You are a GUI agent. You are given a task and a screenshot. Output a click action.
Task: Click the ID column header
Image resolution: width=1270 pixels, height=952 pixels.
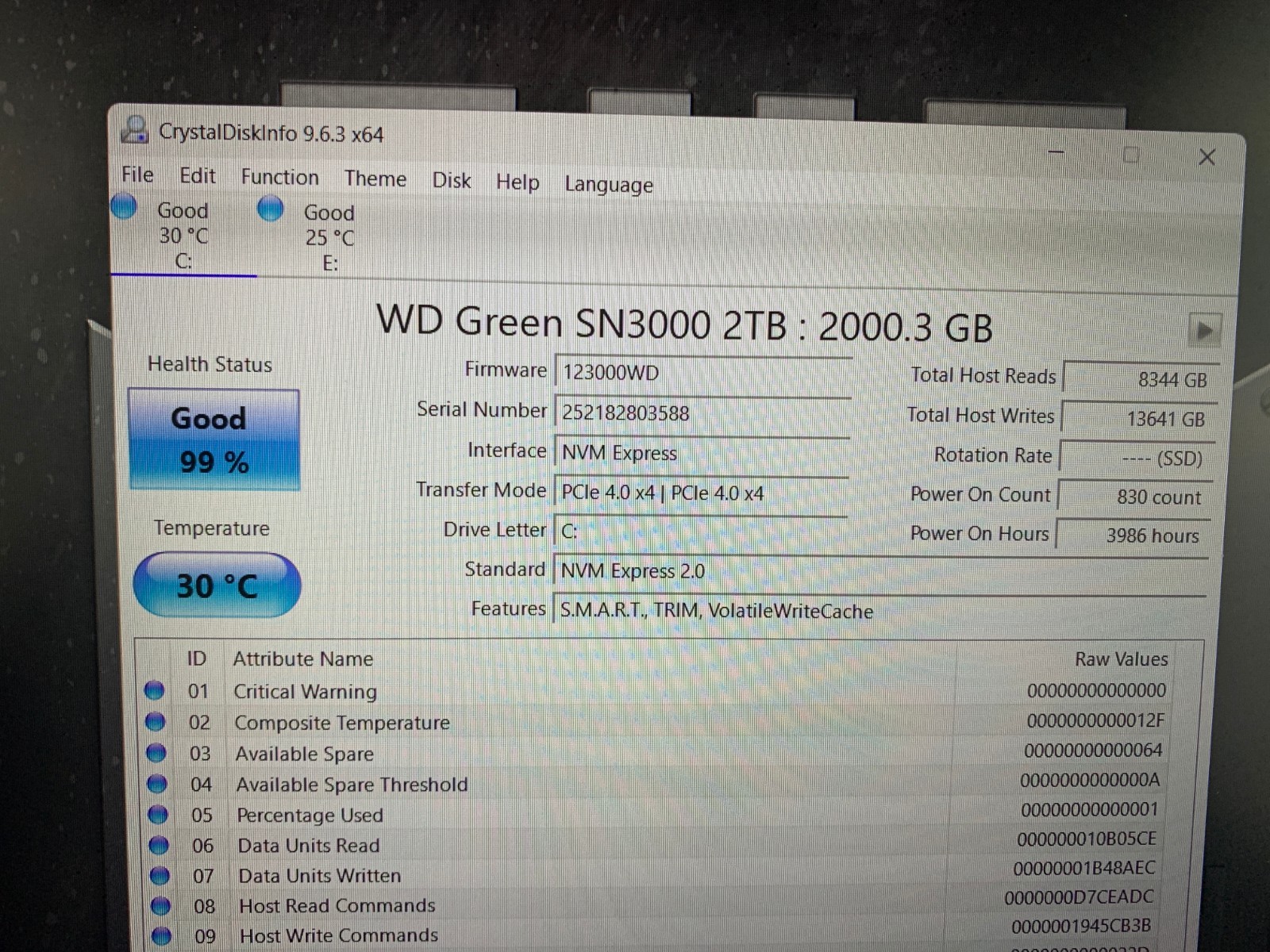pyautogui.click(x=196, y=658)
